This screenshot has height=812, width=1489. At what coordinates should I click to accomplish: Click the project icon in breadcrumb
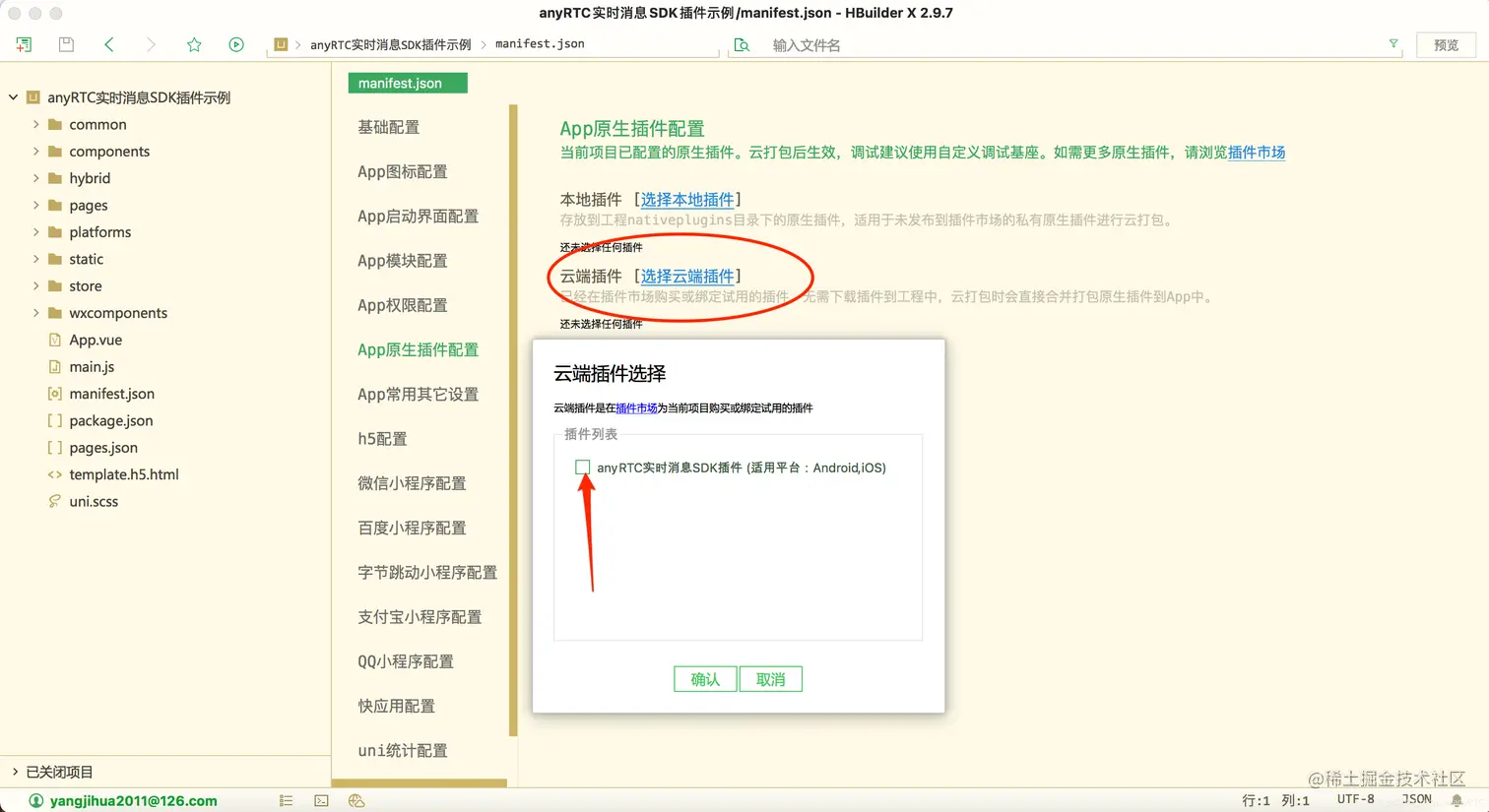[281, 44]
